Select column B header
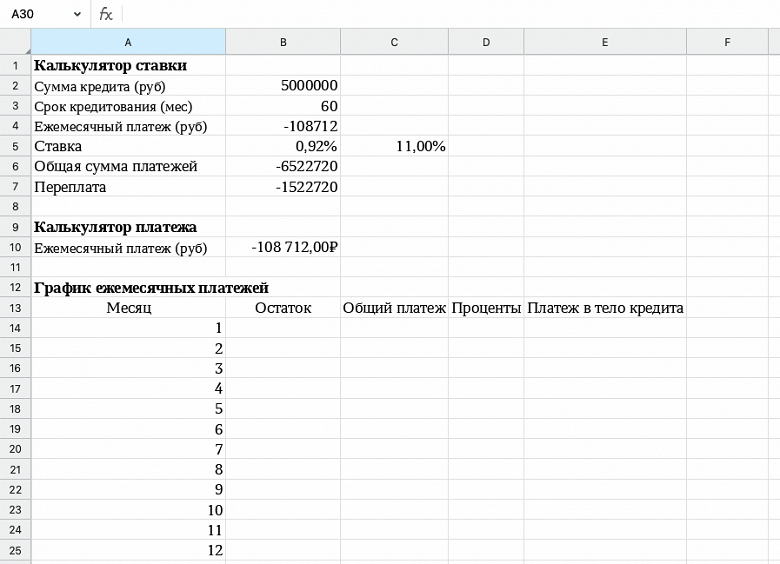780x564 pixels. (283, 42)
